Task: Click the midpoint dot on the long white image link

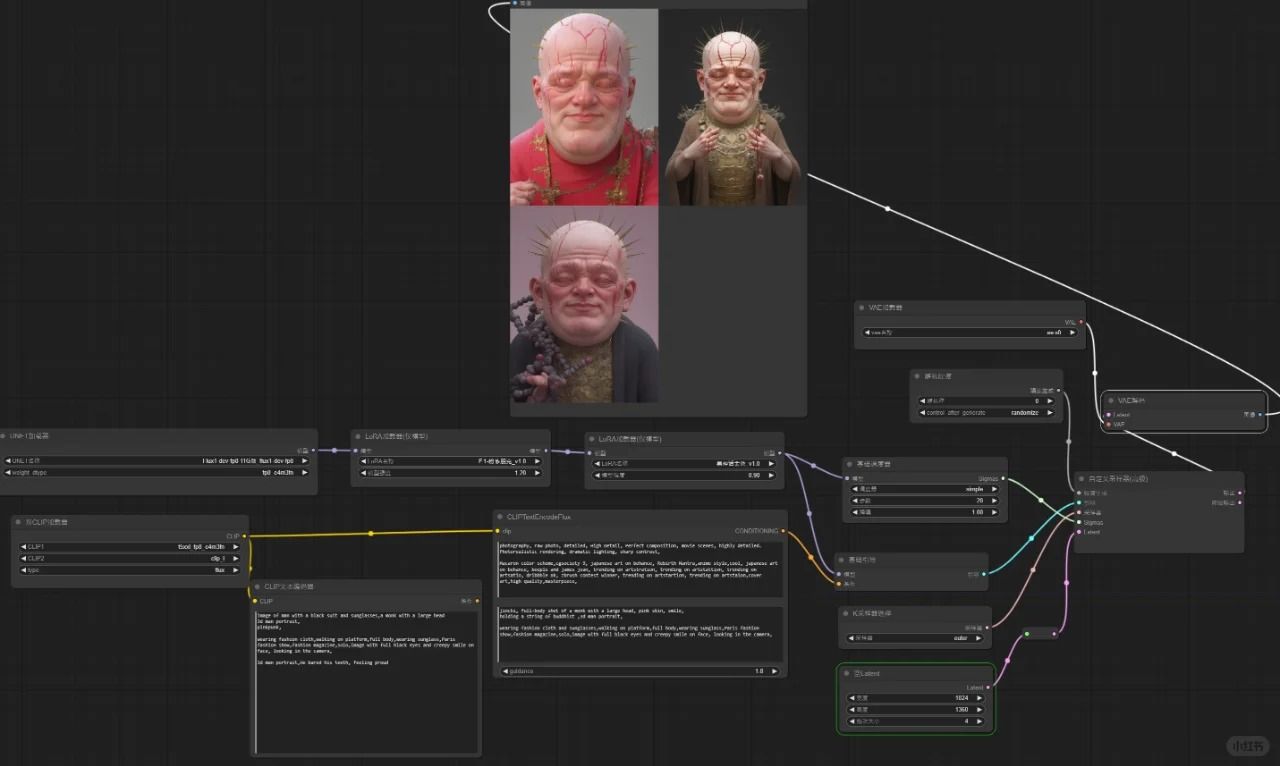Action: click(x=887, y=208)
